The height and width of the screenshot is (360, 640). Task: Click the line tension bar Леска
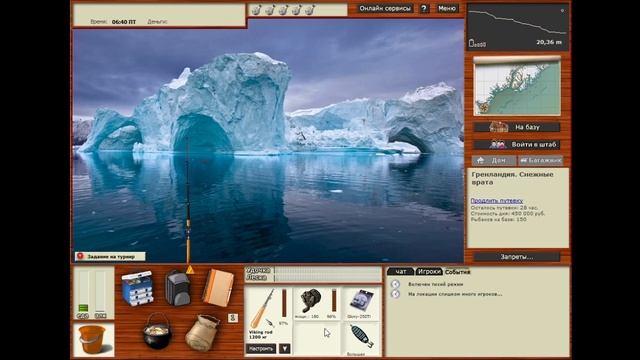(328, 278)
